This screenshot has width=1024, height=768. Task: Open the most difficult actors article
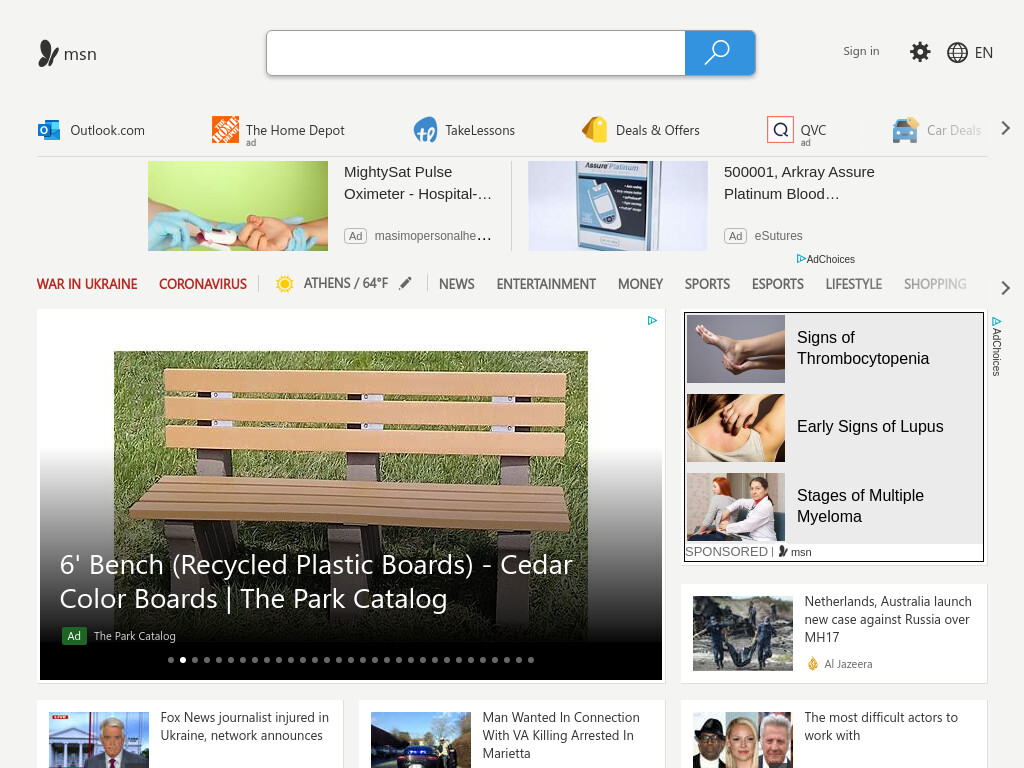[x=880, y=726]
